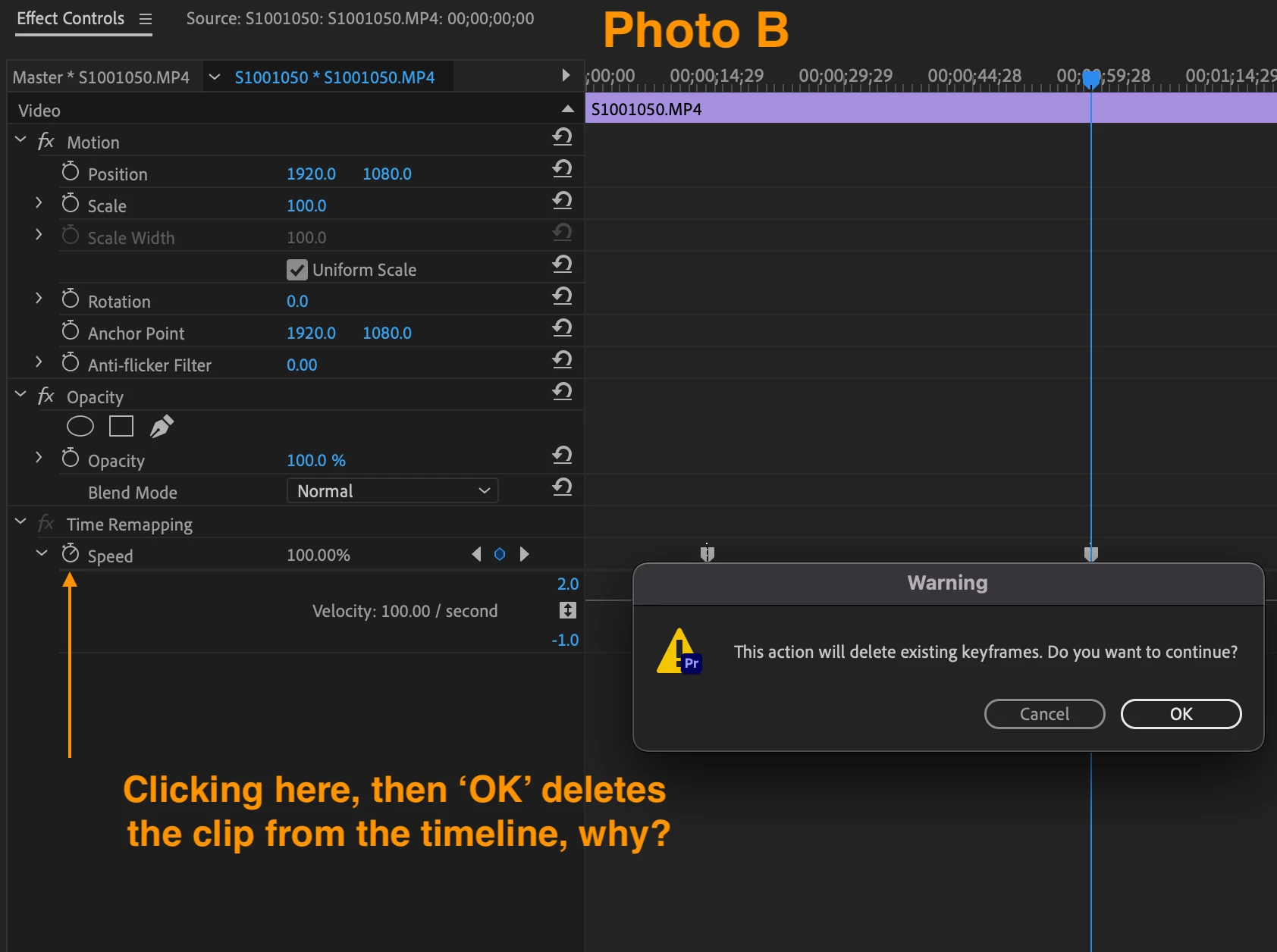
Task: Select the purple S1001050.MP4 clip bar
Action: point(931,108)
